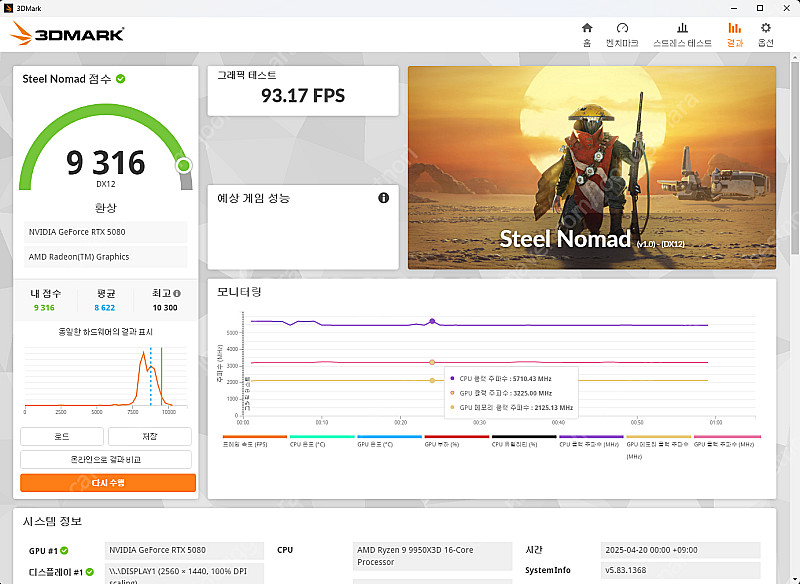Click the blue average score 8 622
The height and width of the screenshot is (584, 800).
[105, 308]
